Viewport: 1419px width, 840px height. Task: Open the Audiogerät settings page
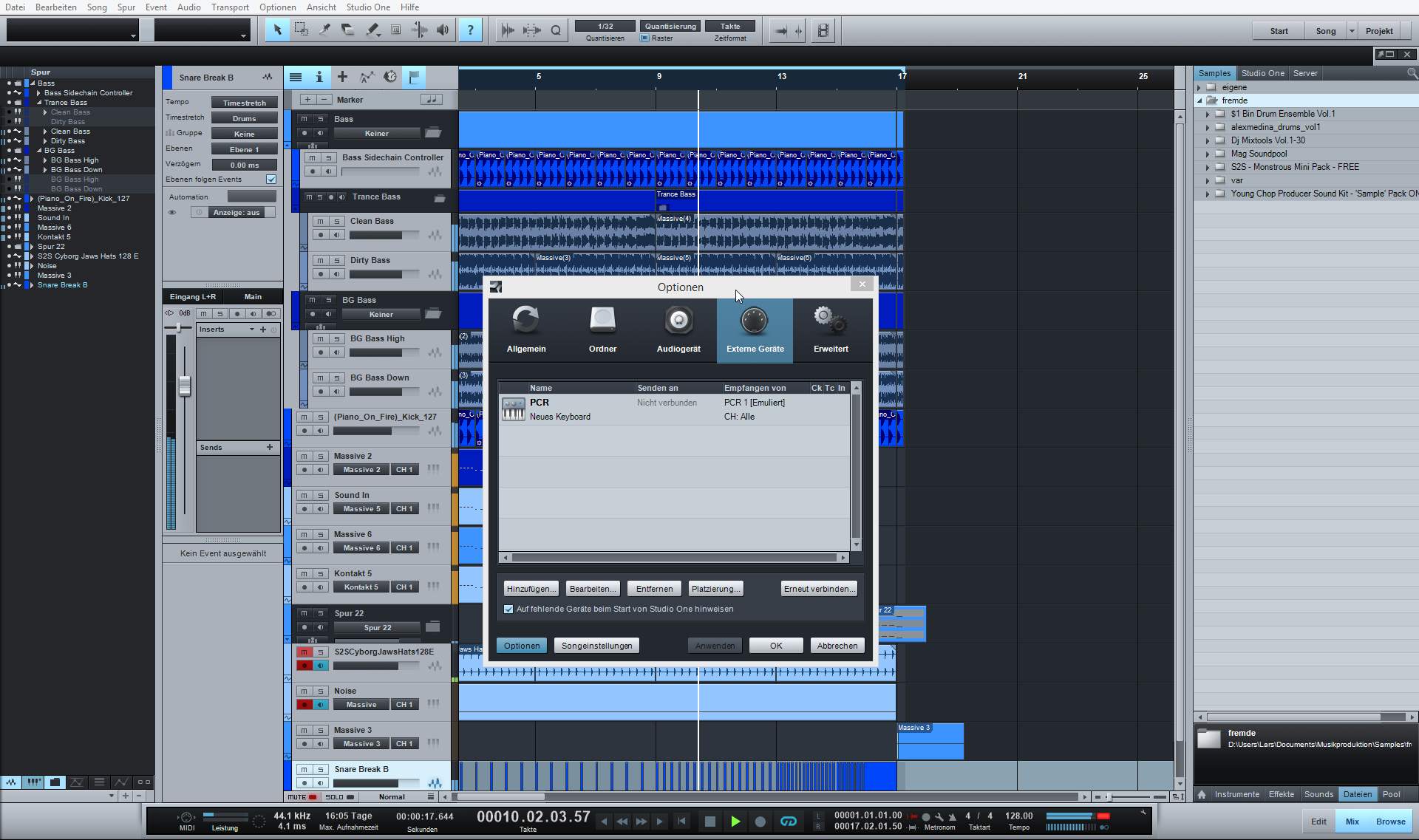[x=678, y=330]
